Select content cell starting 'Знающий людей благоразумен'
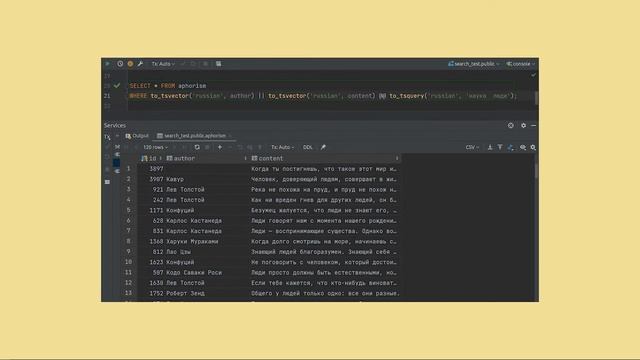640x360 pixels. pos(325,252)
